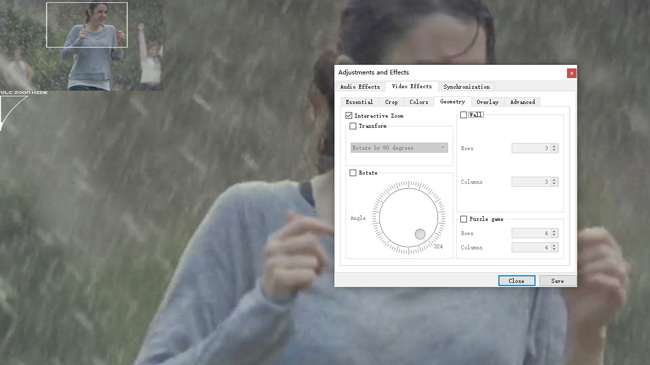The height and width of the screenshot is (365, 650).
Task: Enable the Puzzle game checkbox
Action: click(463, 219)
